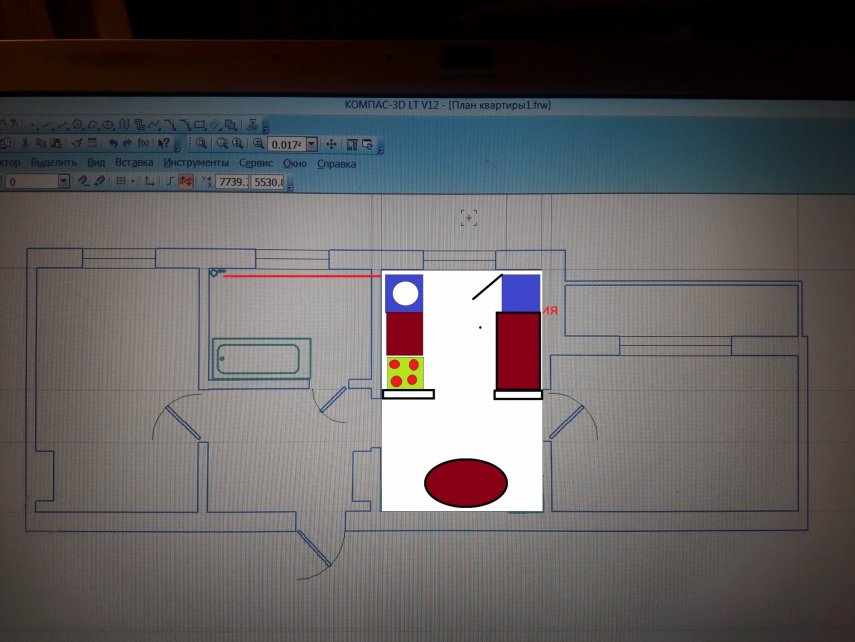Expand the zoom scale 0.0174 dropdown

coord(312,144)
